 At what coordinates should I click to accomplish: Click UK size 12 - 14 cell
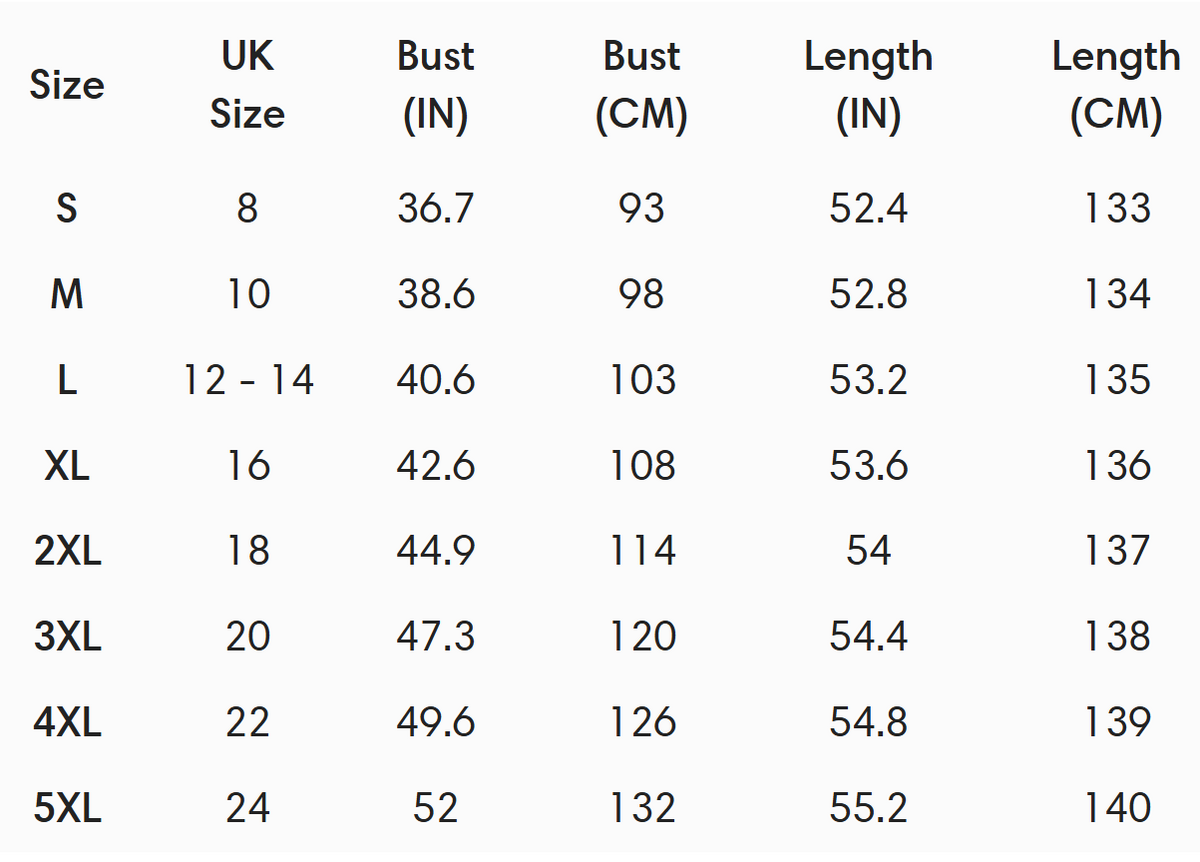point(248,380)
